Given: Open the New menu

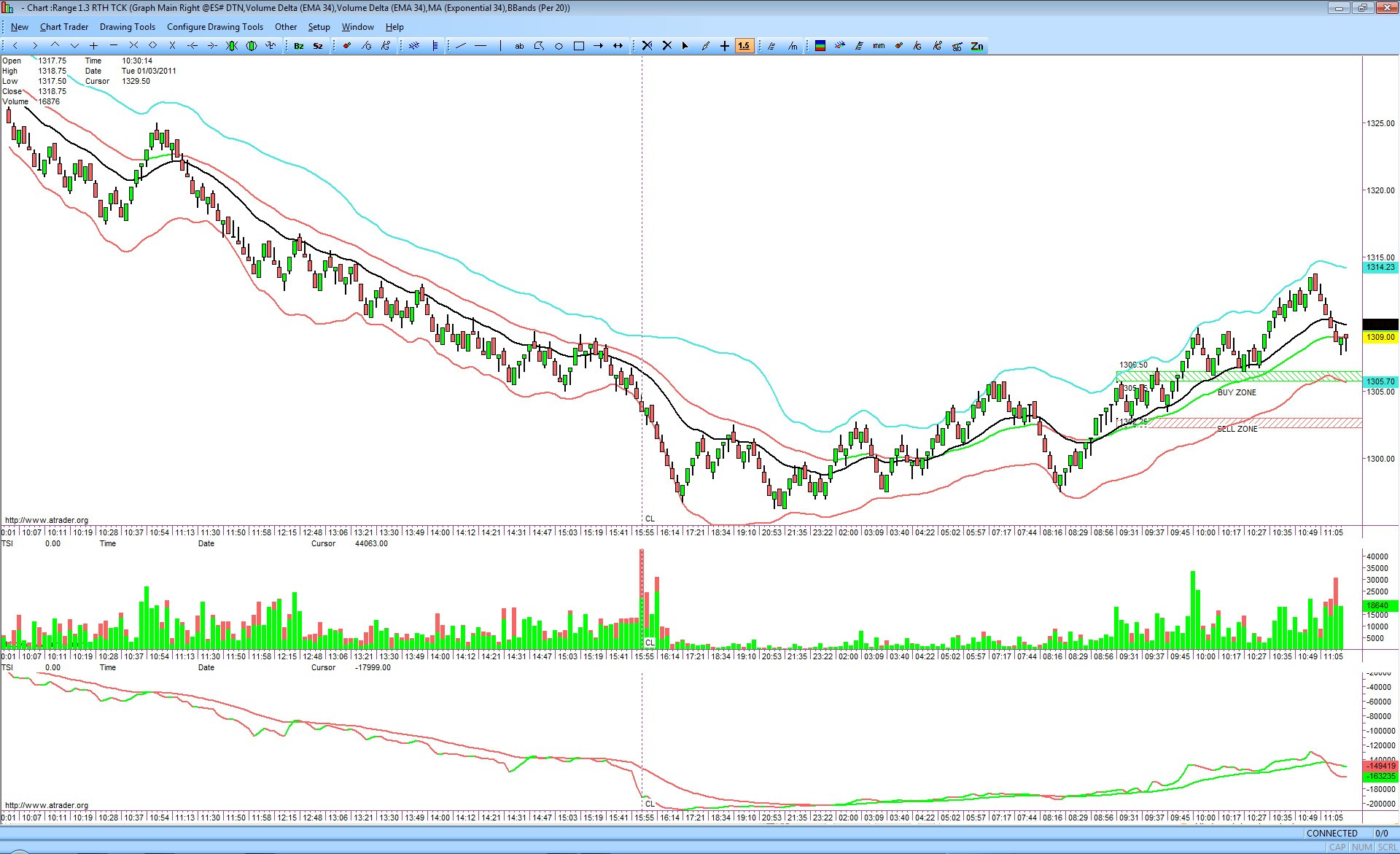Looking at the screenshot, I should pos(20,27).
